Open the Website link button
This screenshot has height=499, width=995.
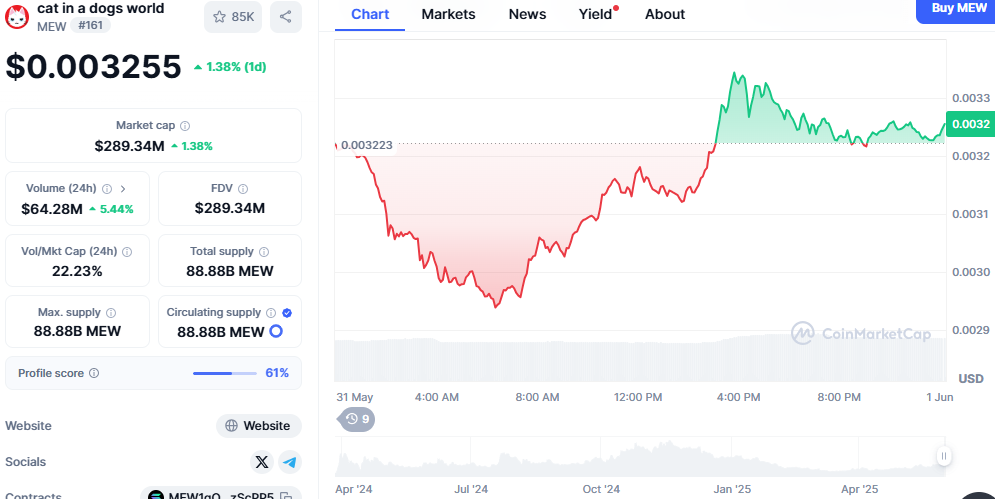(259, 426)
